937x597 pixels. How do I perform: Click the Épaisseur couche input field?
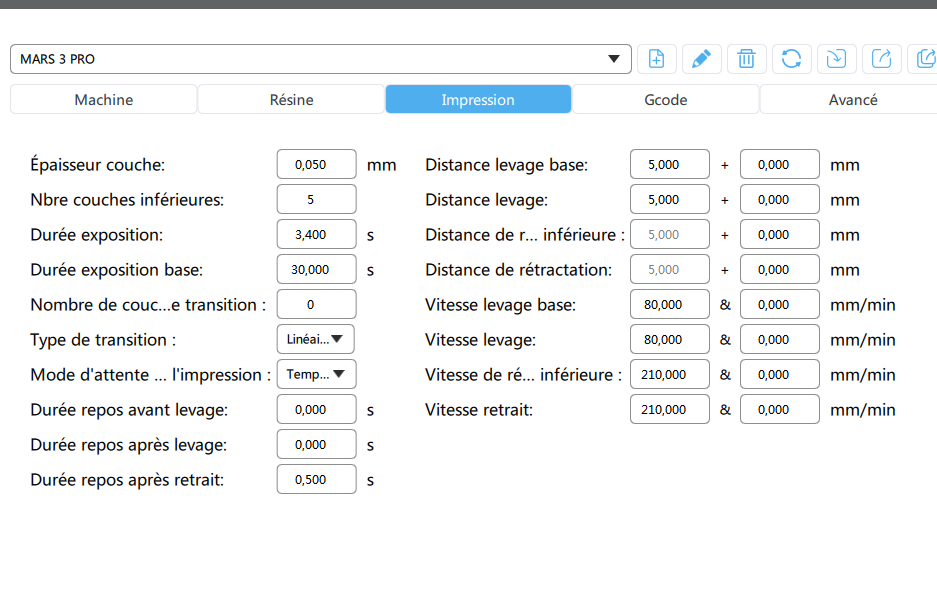pyautogui.click(x=316, y=165)
